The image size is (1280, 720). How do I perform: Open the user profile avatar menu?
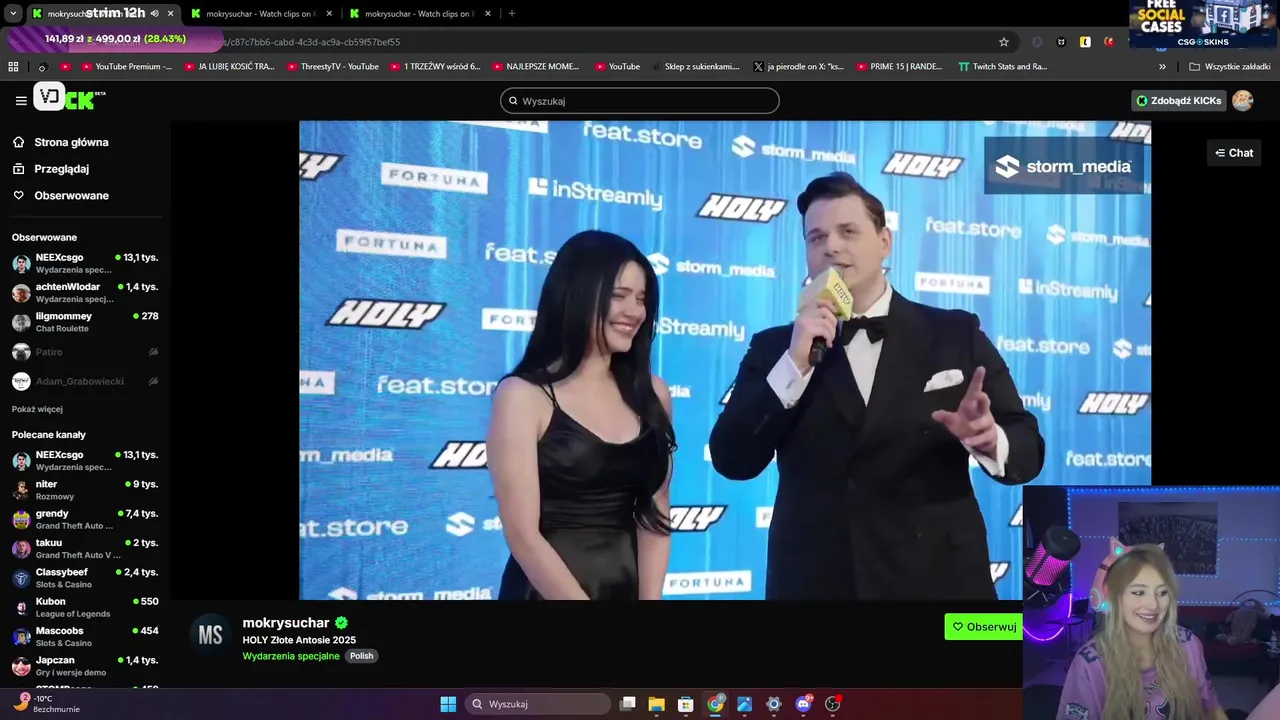[1243, 101]
